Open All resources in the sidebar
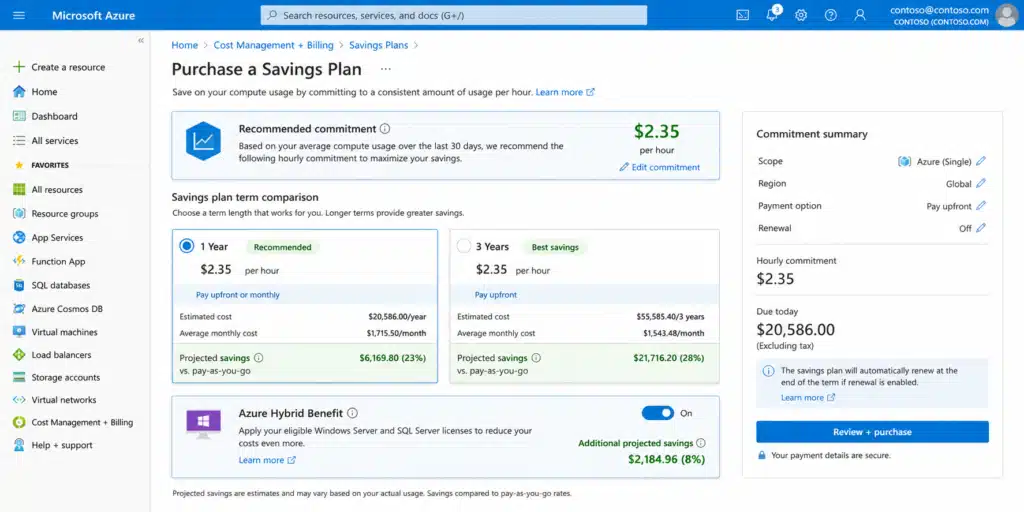Image resolution: width=1024 pixels, height=512 pixels. coord(57,189)
